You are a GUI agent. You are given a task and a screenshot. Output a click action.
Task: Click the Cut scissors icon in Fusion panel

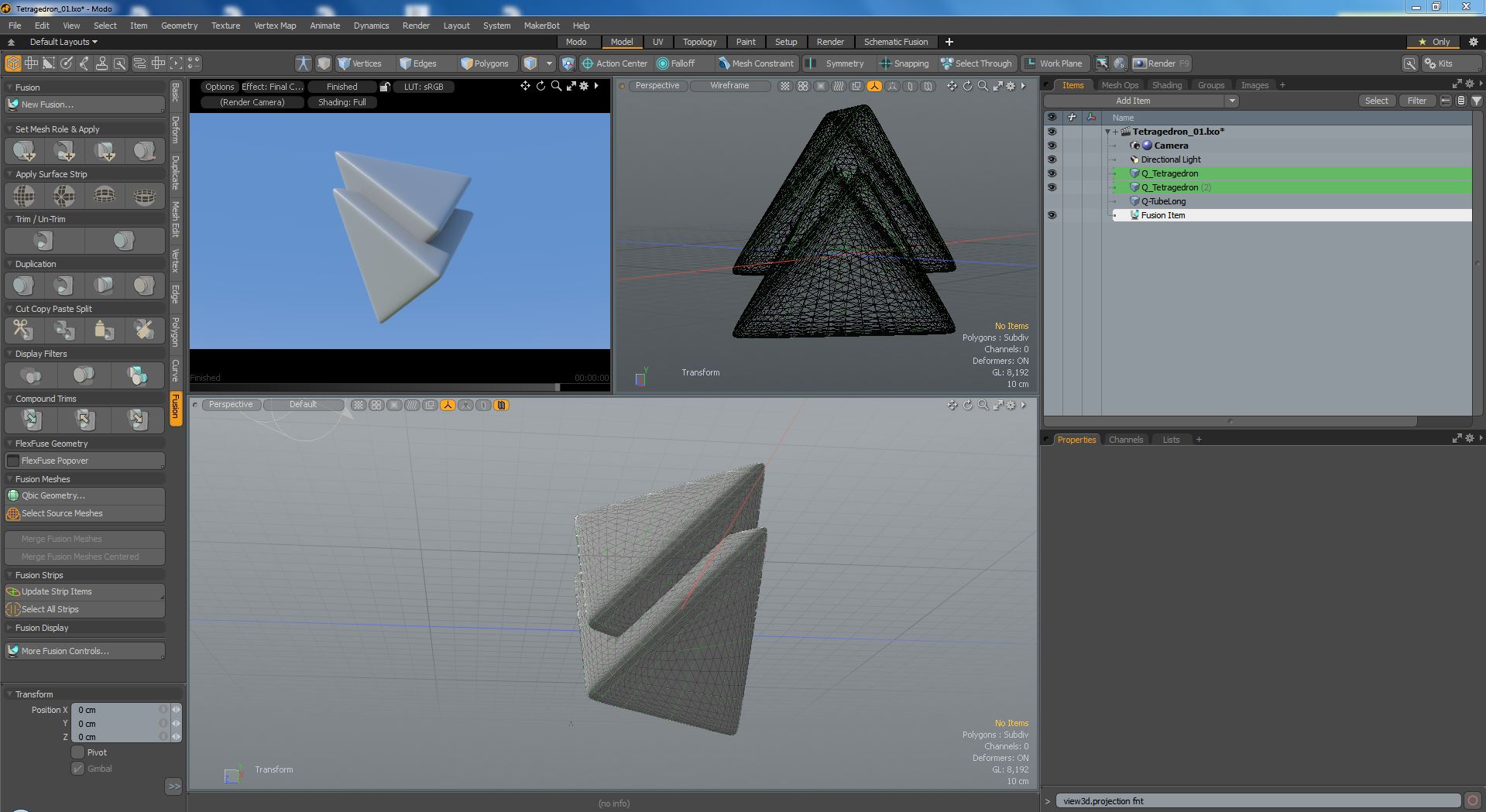(x=23, y=331)
